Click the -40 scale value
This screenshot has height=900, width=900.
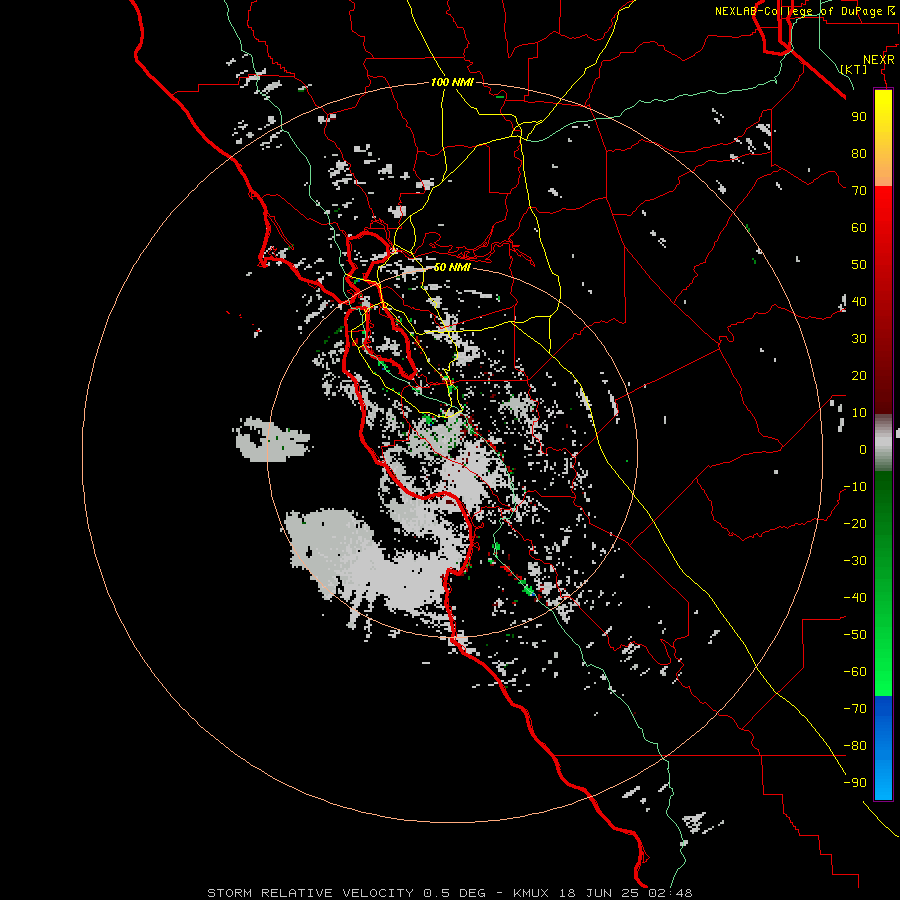point(855,598)
